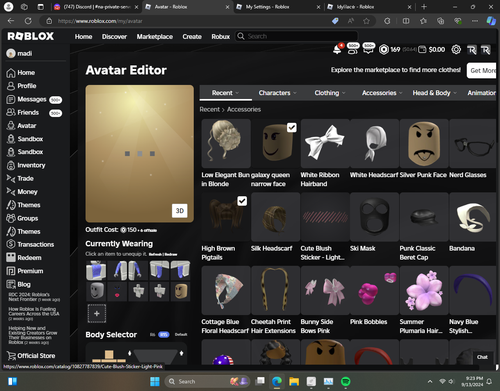Add page to favorites with star icon
The width and height of the screenshot is (500, 391).
(367, 21)
